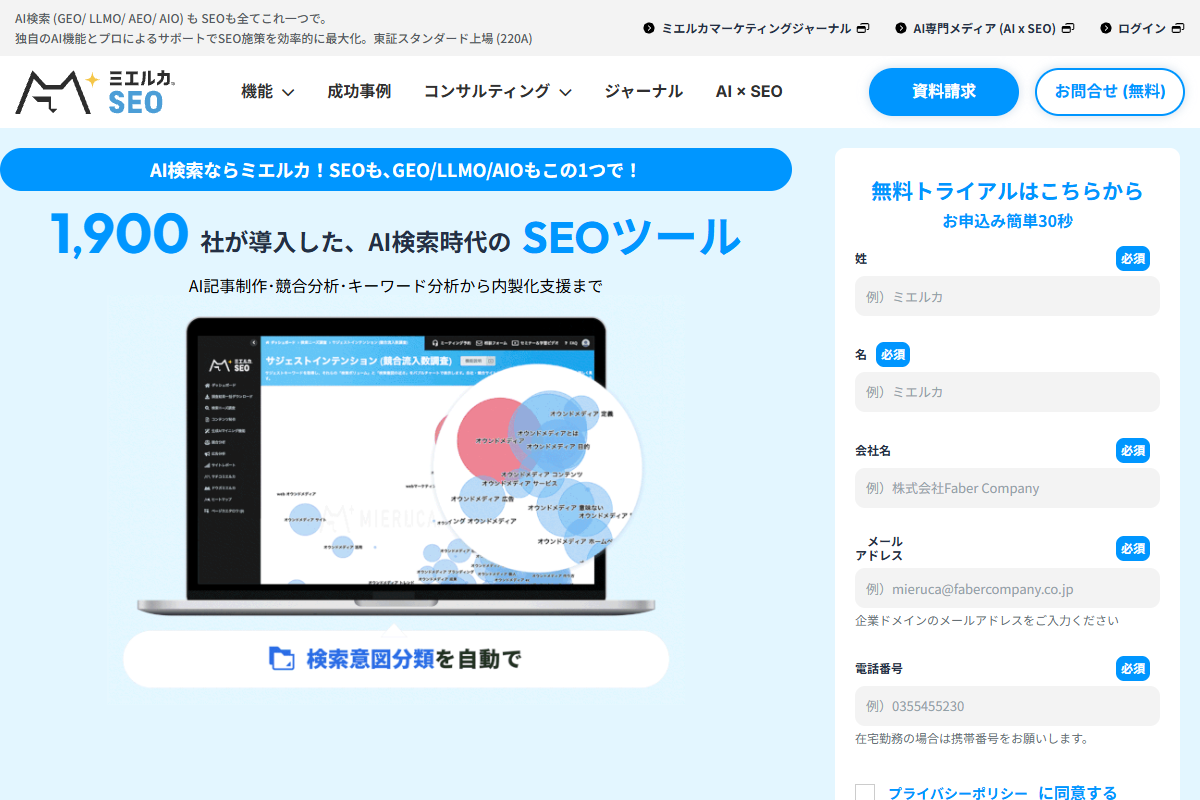Click the 検索意図分類を自動で pill
1200x800 pixels.
(x=396, y=659)
